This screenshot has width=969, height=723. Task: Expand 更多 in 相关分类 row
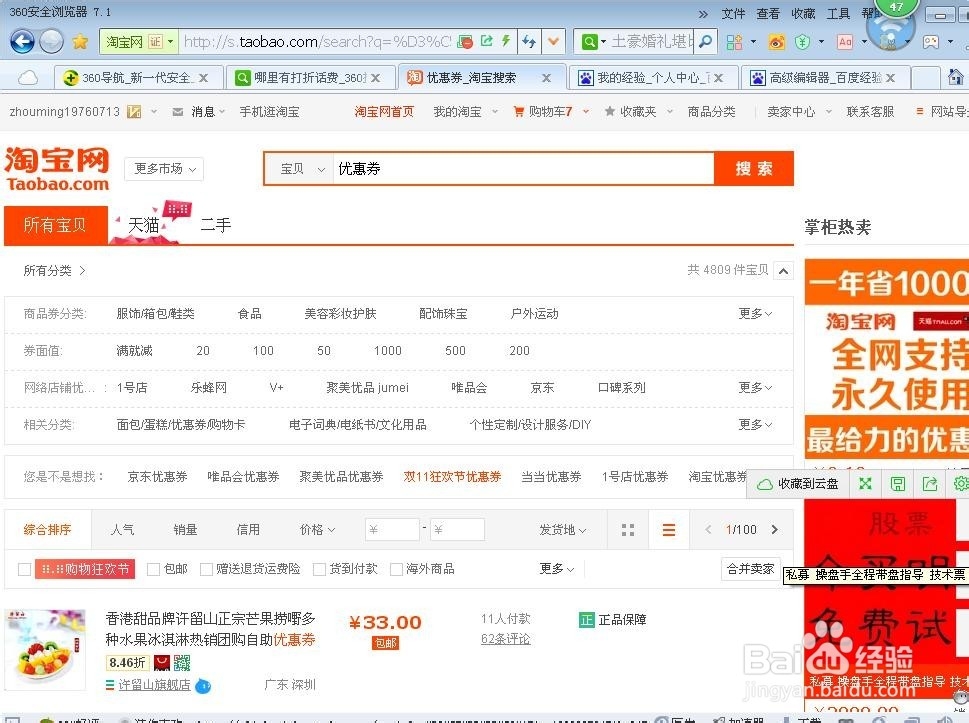click(755, 425)
